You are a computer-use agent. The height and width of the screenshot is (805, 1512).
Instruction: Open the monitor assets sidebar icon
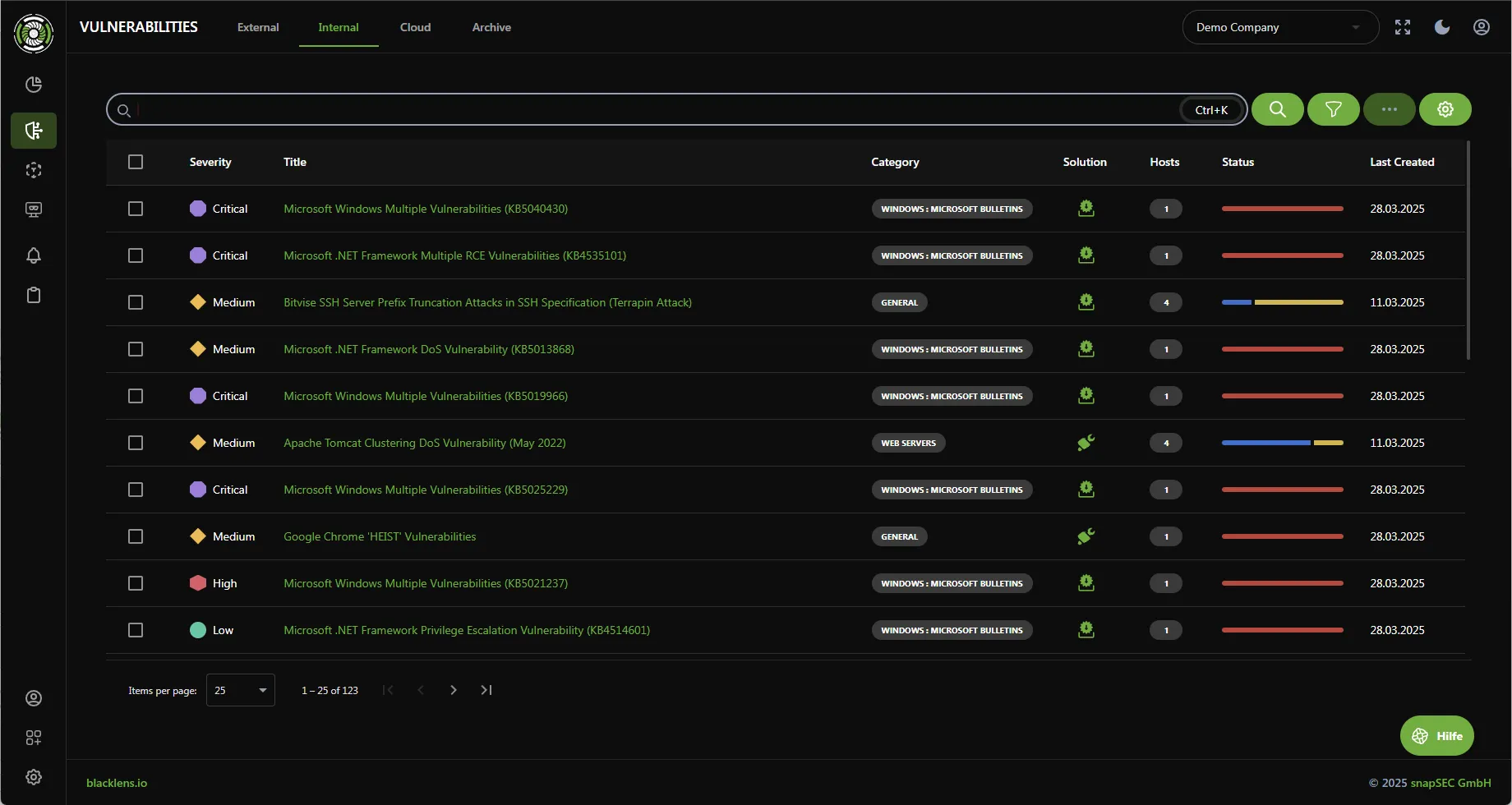(x=34, y=209)
